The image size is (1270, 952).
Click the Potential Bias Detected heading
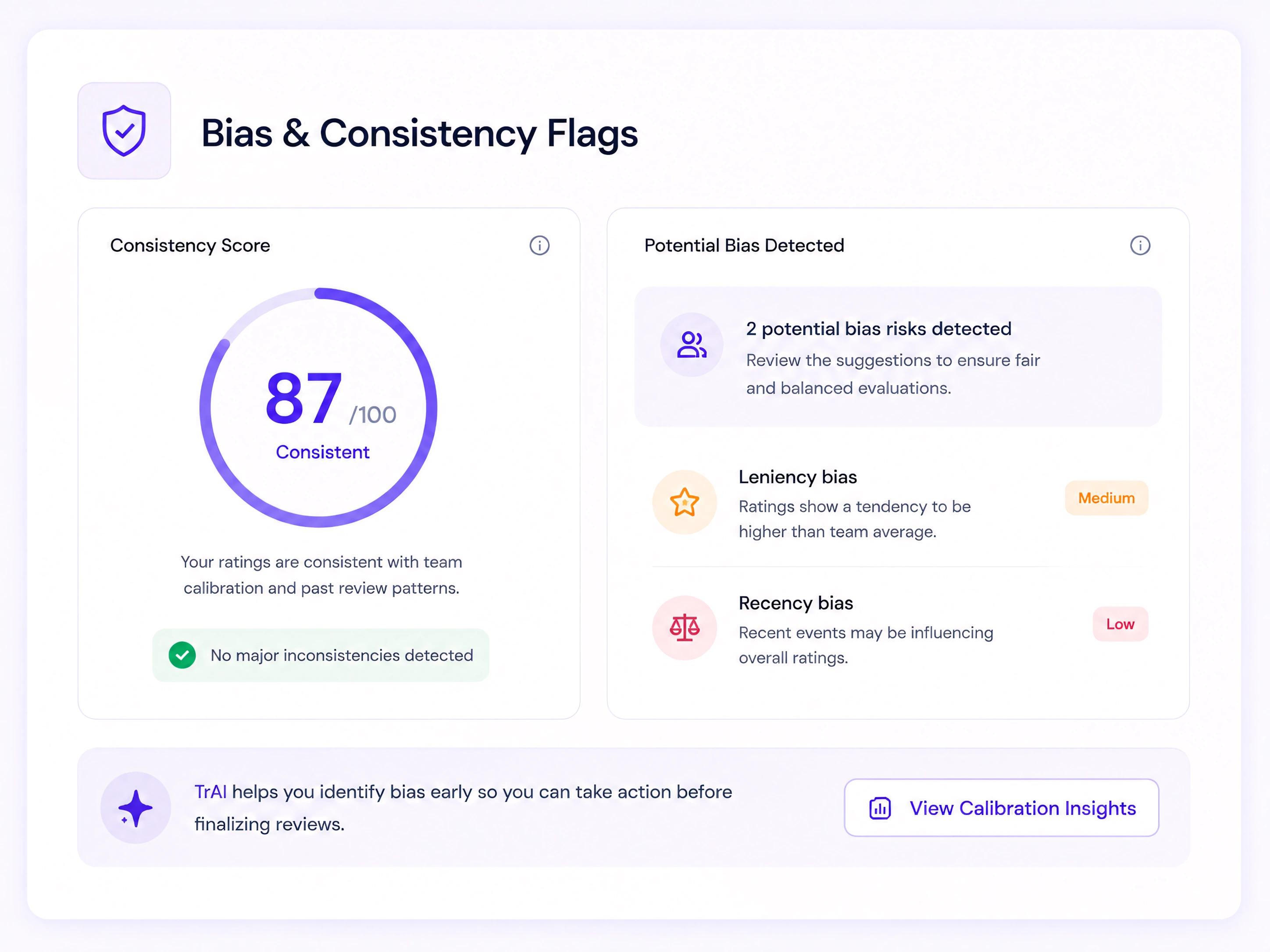(744, 245)
